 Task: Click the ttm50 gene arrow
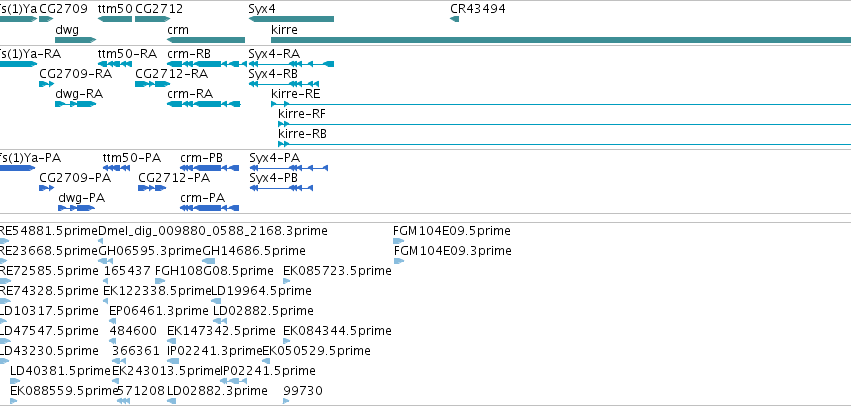tap(115, 20)
